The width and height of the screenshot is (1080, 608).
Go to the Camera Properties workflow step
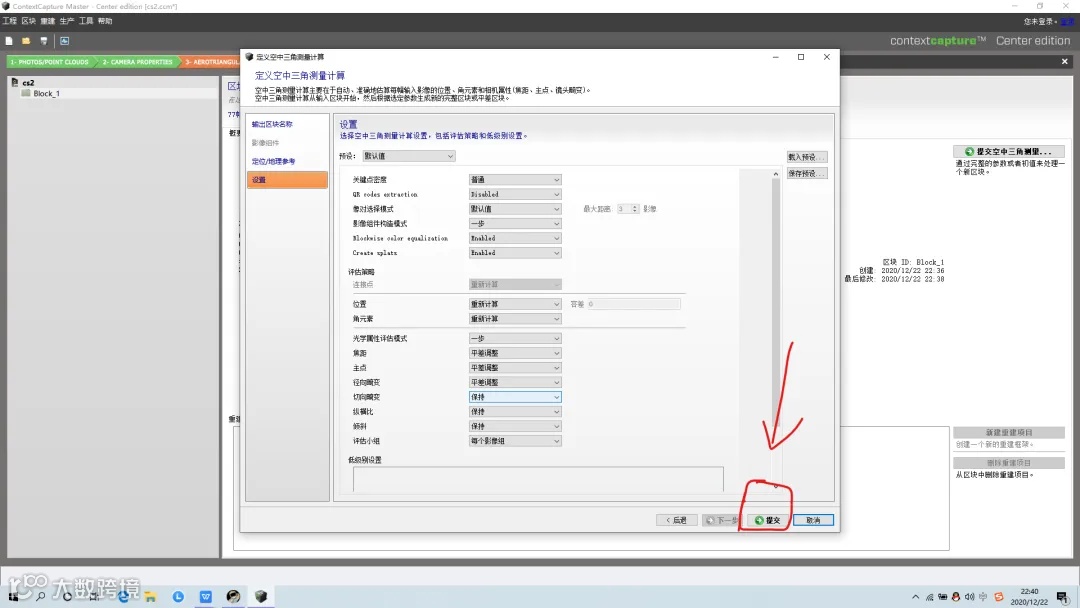click(137, 62)
